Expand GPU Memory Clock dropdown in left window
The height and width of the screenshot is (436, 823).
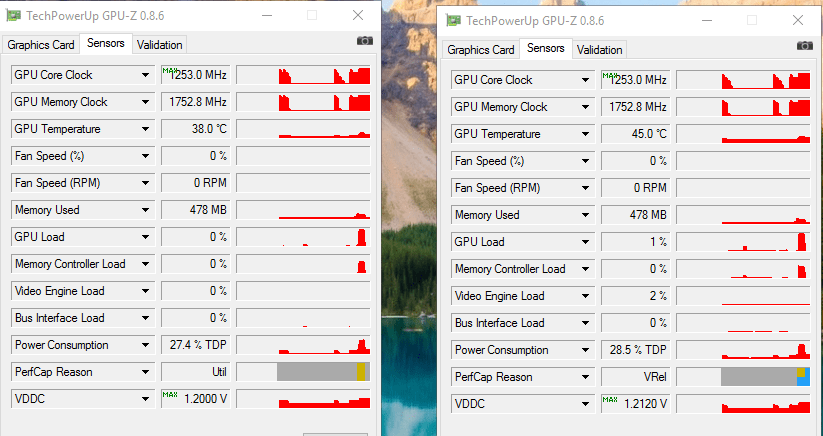pyautogui.click(x=145, y=102)
